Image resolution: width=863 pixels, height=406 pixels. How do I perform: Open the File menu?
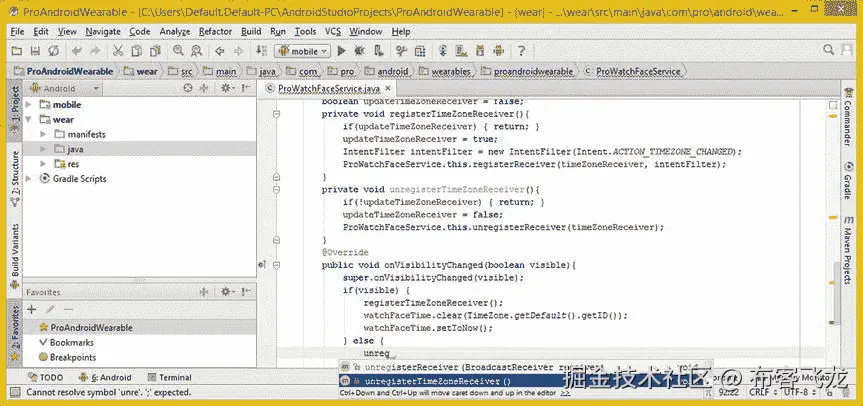coord(17,32)
